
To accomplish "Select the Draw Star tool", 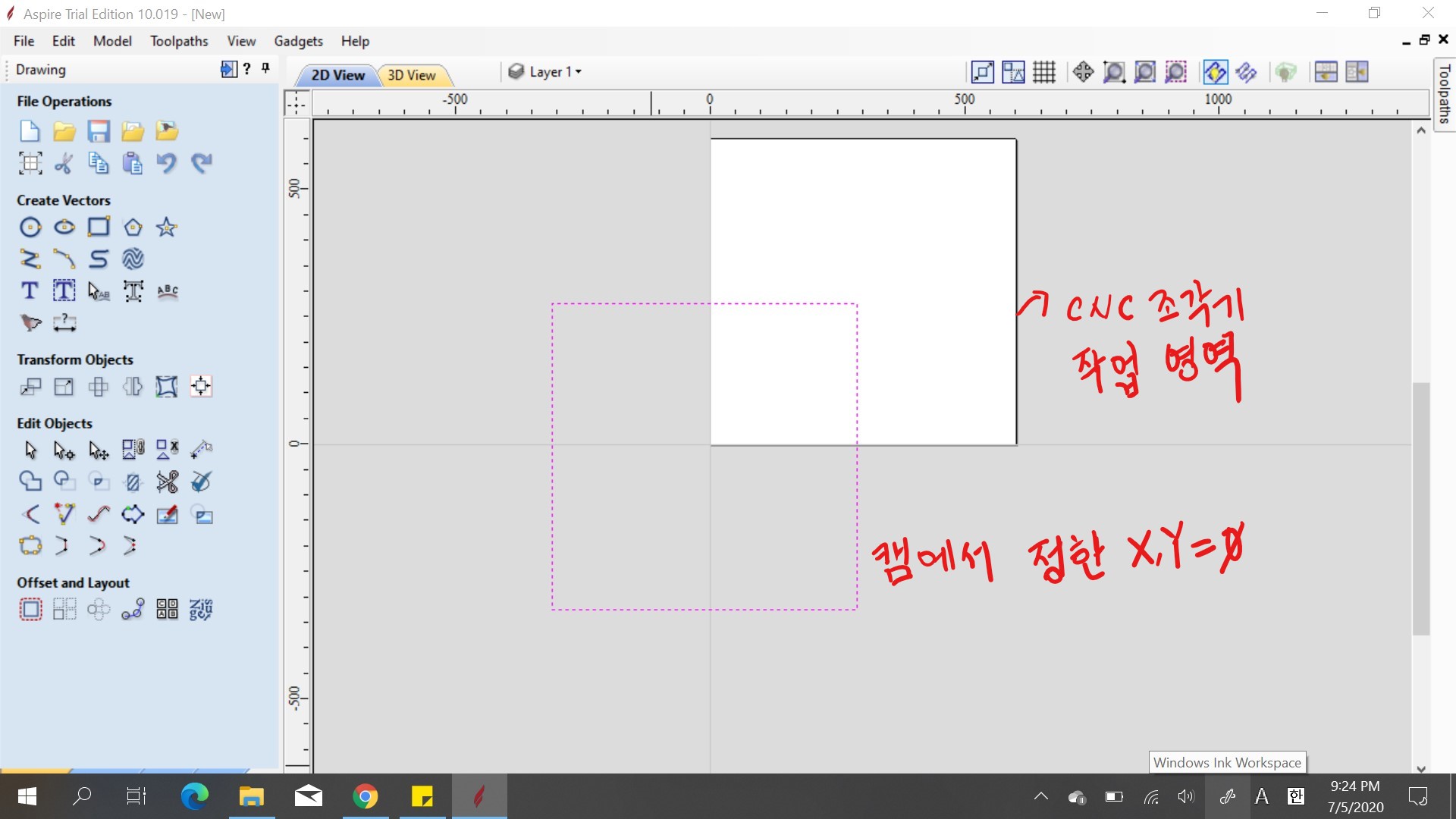I will pyautogui.click(x=167, y=227).
